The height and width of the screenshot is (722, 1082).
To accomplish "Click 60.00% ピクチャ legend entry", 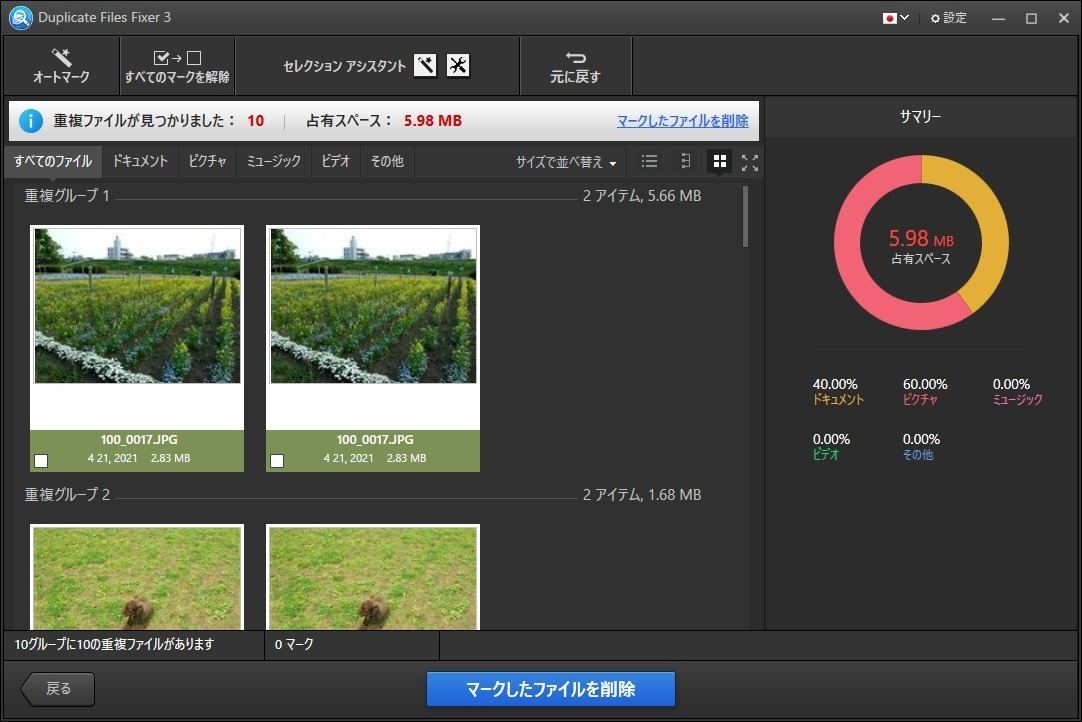I will [925, 391].
